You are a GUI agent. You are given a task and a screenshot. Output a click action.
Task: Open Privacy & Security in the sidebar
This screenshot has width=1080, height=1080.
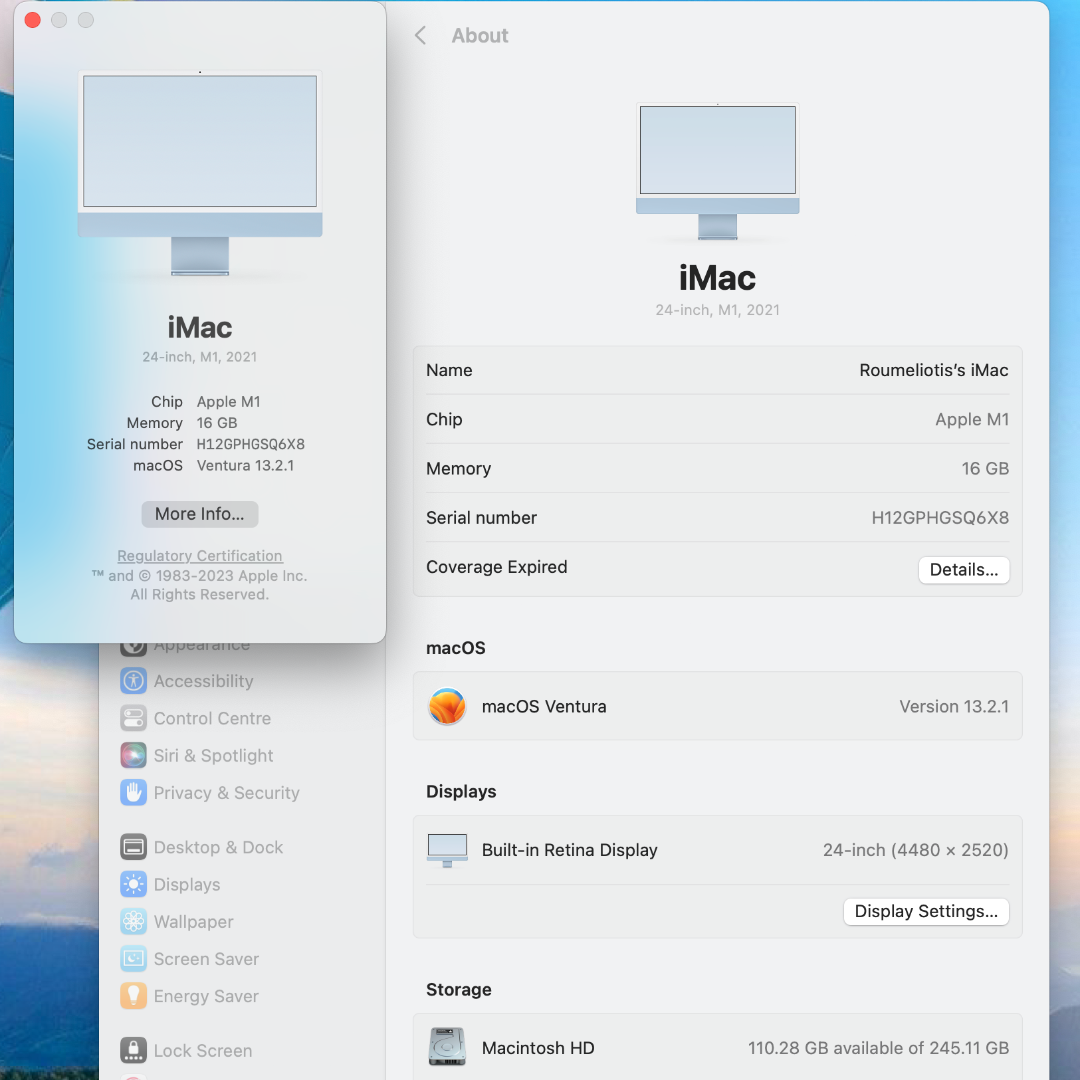[210, 793]
